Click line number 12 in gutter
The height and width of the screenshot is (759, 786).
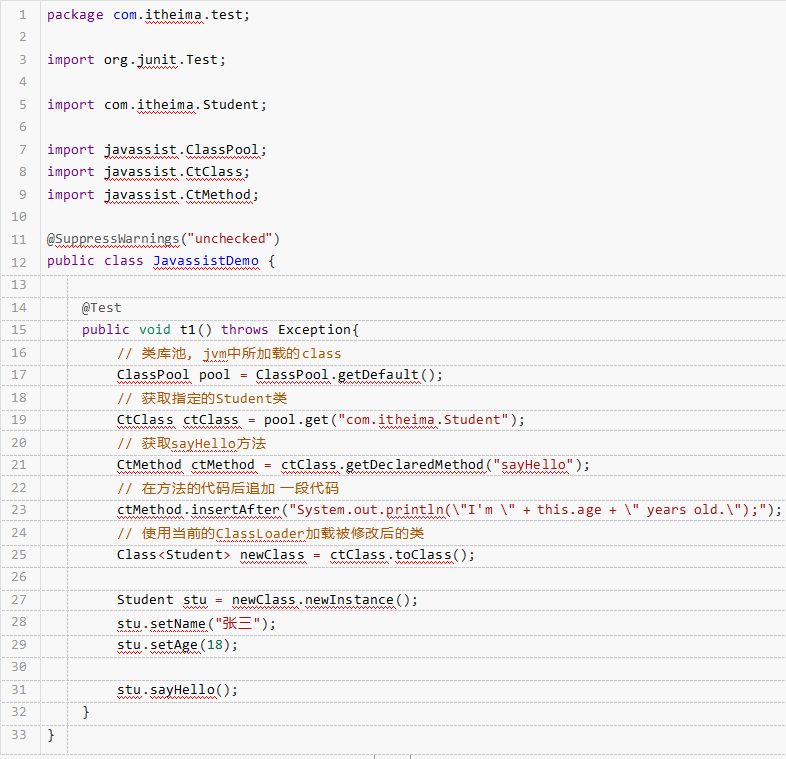[x=19, y=262]
